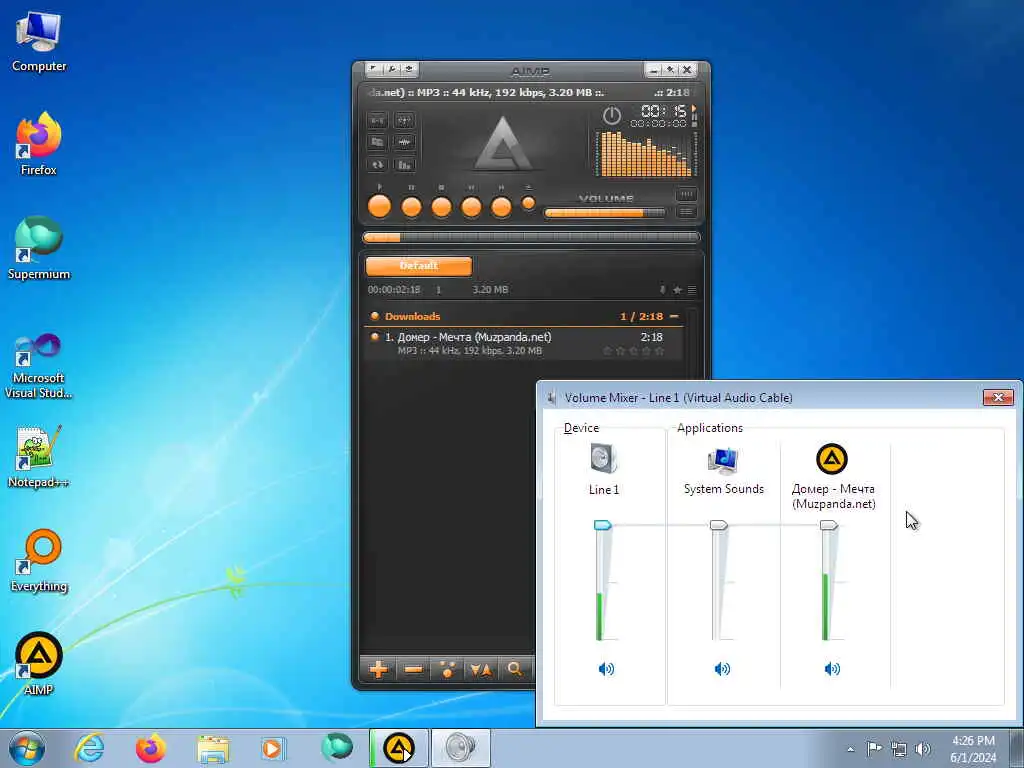The height and width of the screenshot is (768, 1024).
Task: Stop playback using AIMP's Stop button
Action: click(441, 207)
